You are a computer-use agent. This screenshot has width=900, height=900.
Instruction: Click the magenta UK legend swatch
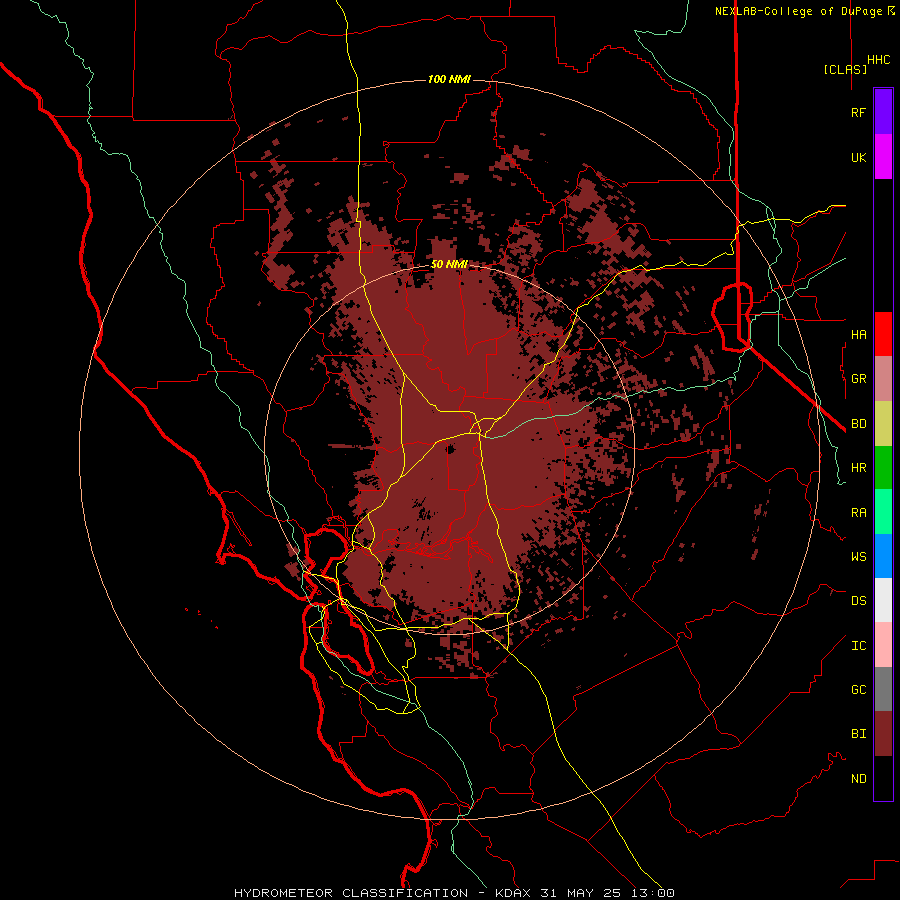coord(883,157)
